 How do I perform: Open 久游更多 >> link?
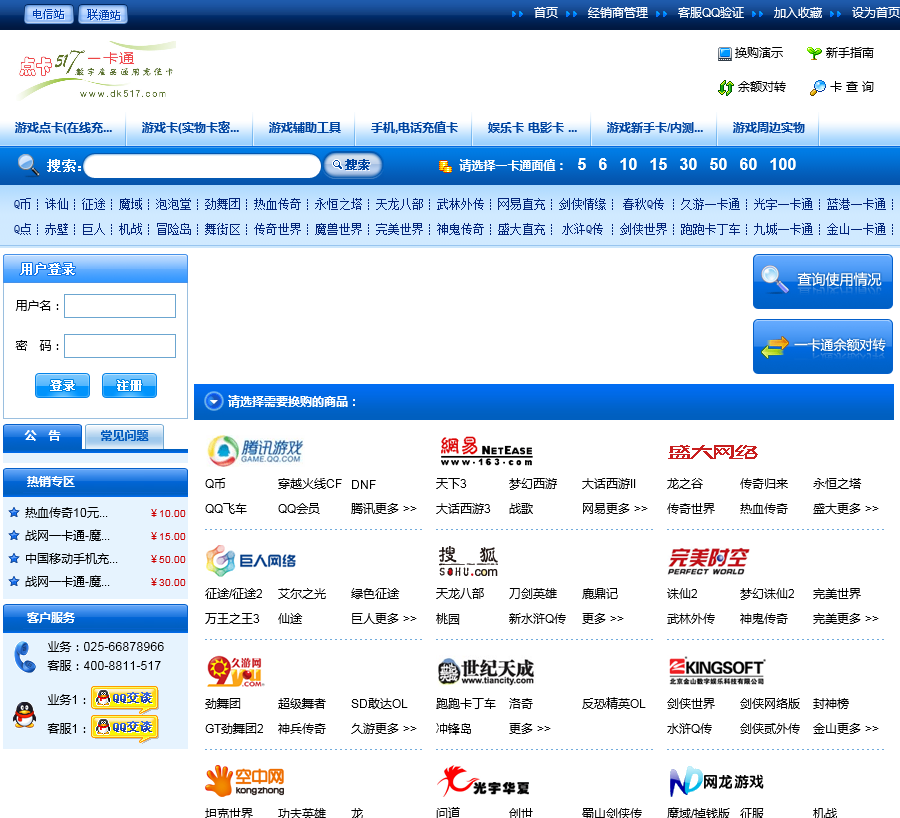[383, 729]
